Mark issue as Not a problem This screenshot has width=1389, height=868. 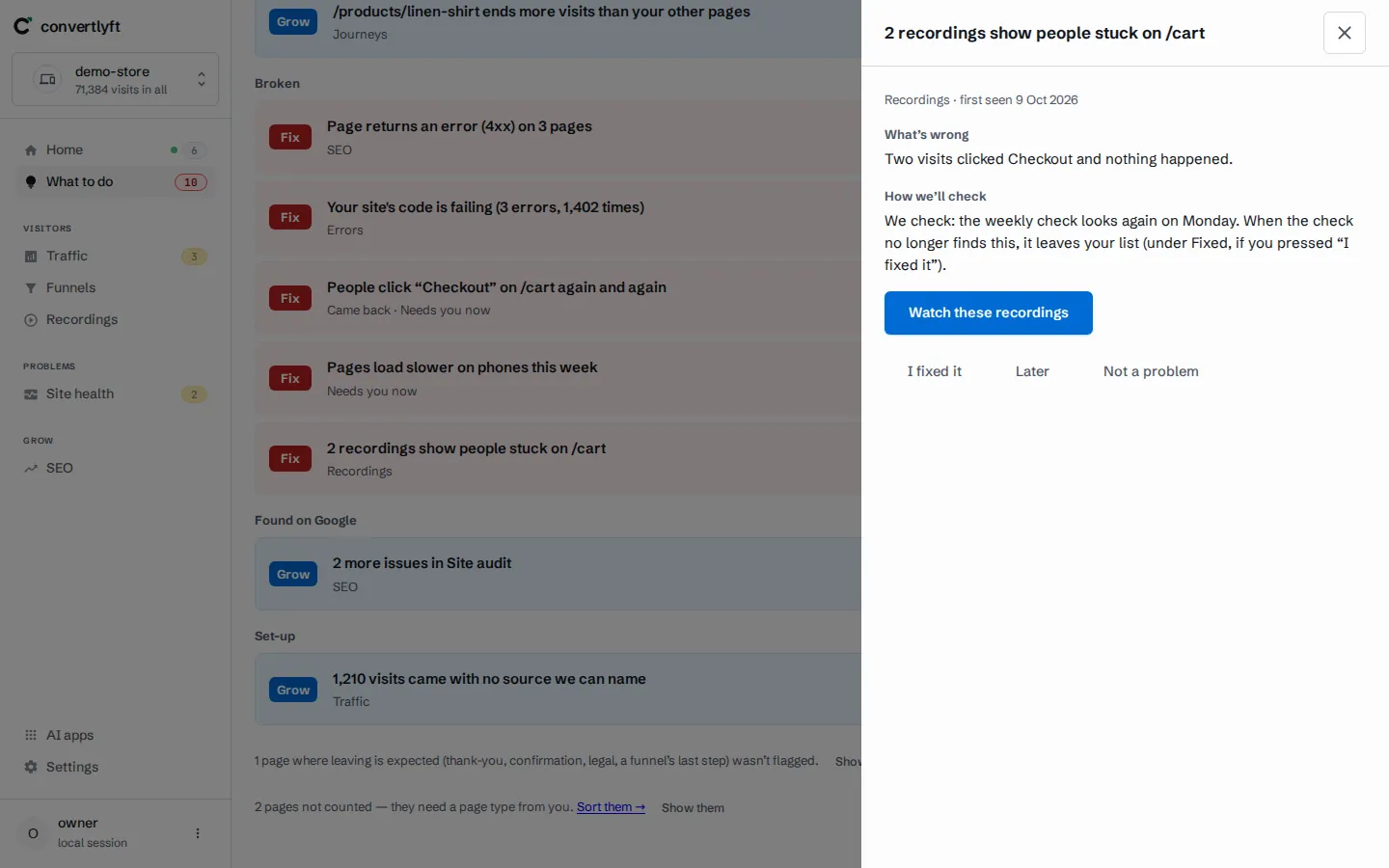click(x=1151, y=372)
